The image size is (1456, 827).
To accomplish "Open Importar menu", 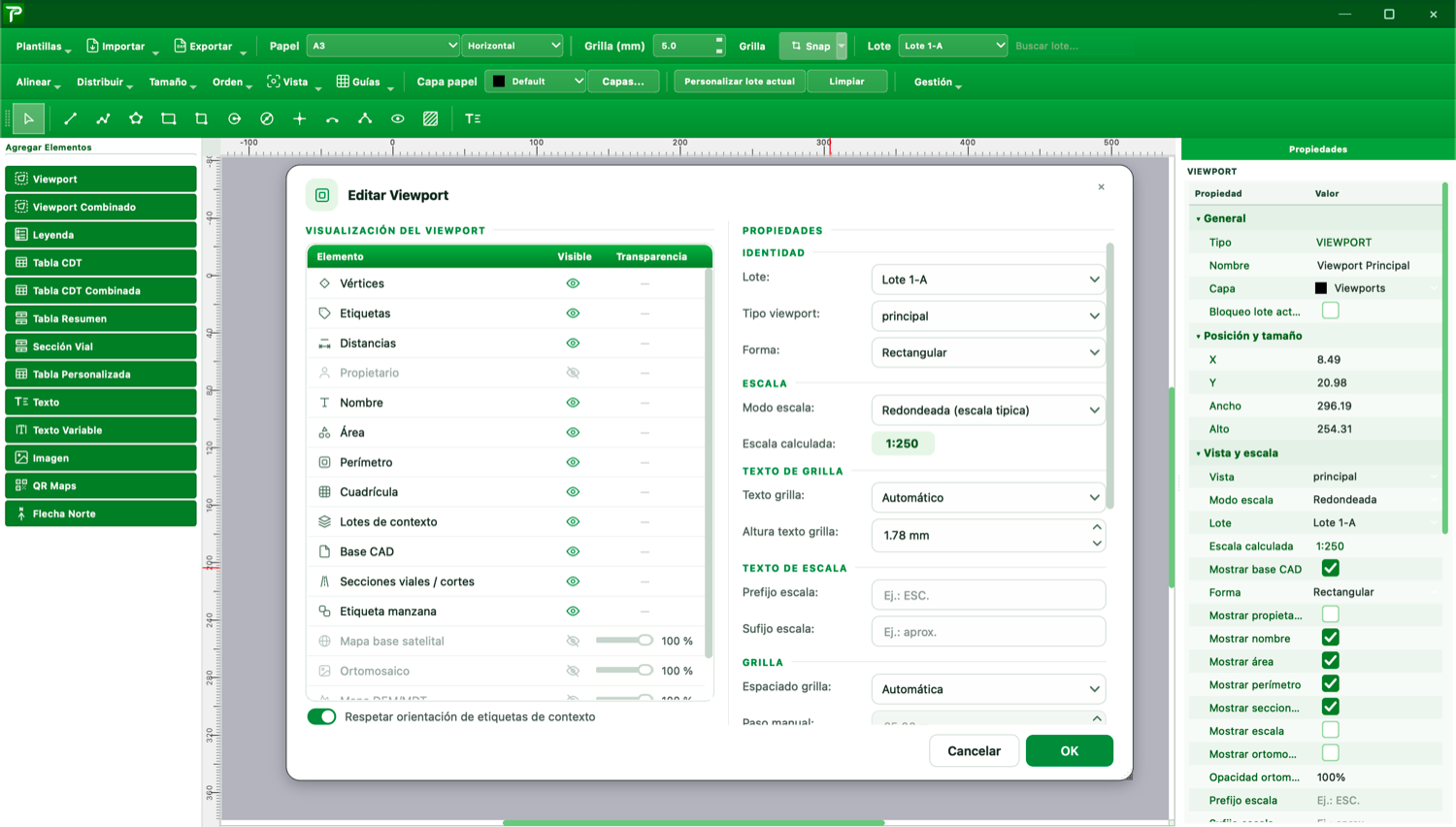I will pos(121,47).
